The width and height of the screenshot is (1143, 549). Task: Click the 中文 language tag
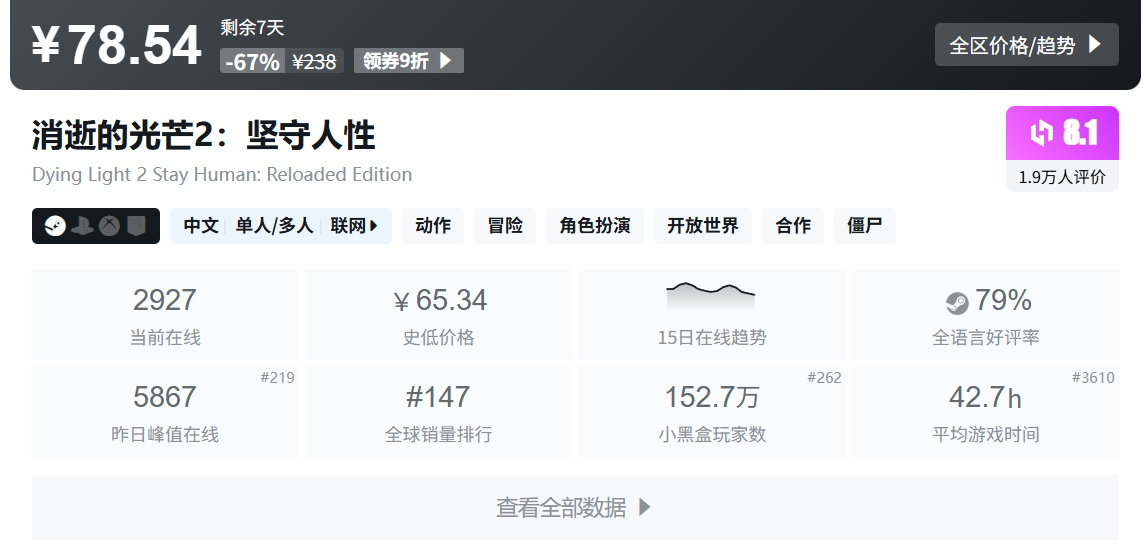201,226
